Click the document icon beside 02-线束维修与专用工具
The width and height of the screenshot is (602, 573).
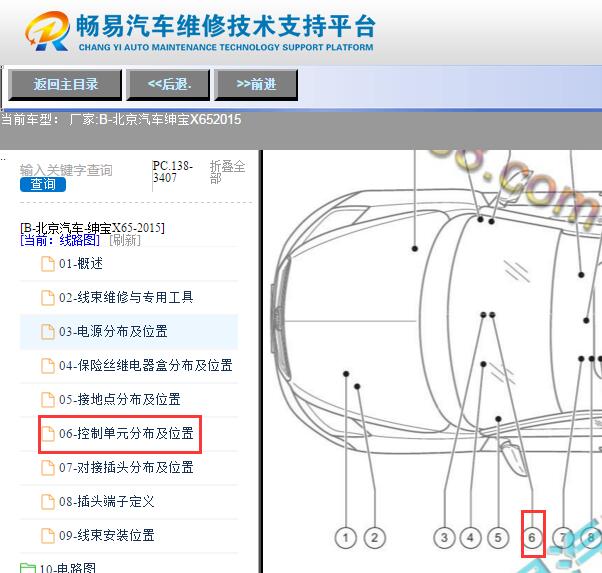pos(48,298)
